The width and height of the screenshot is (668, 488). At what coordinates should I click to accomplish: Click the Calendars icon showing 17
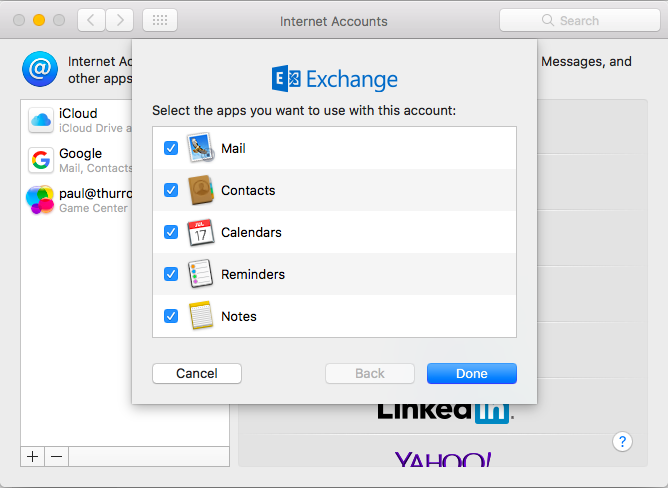[201, 232]
